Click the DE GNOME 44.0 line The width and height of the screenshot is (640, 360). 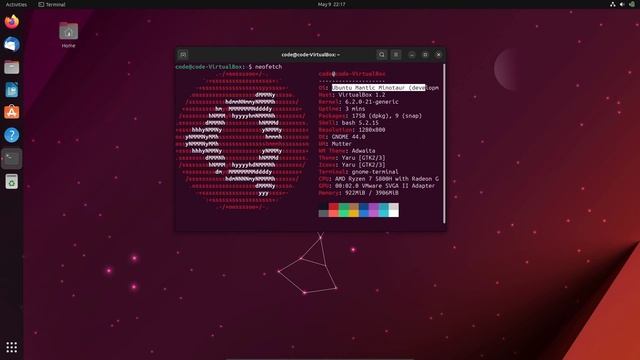point(342,137)
